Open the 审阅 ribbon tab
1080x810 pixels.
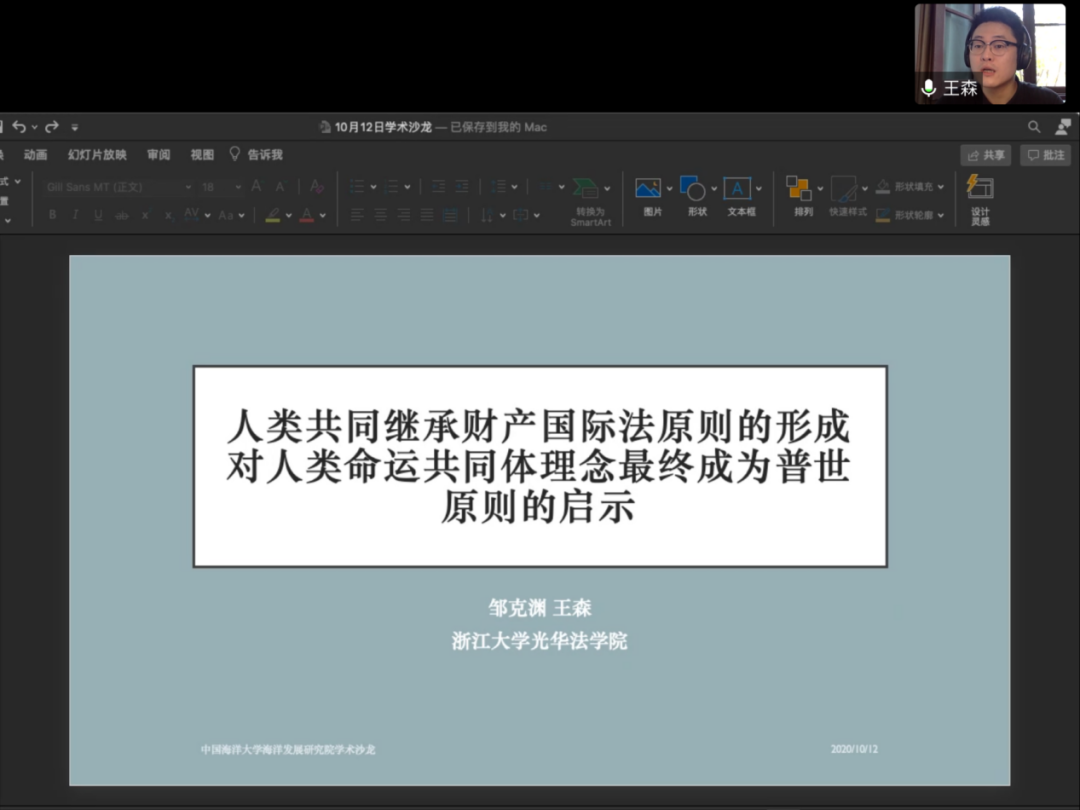(158, 155)
